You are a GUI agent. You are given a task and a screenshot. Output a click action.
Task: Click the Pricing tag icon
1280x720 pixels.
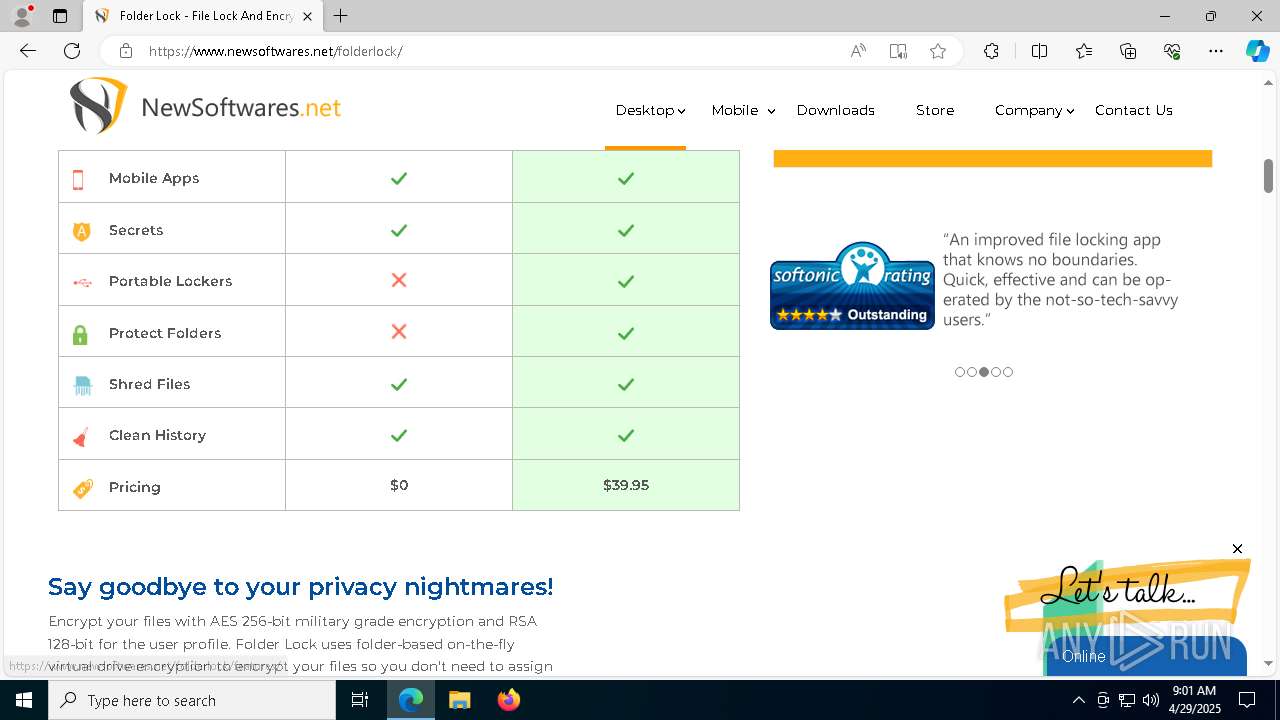tap(83, 488)
